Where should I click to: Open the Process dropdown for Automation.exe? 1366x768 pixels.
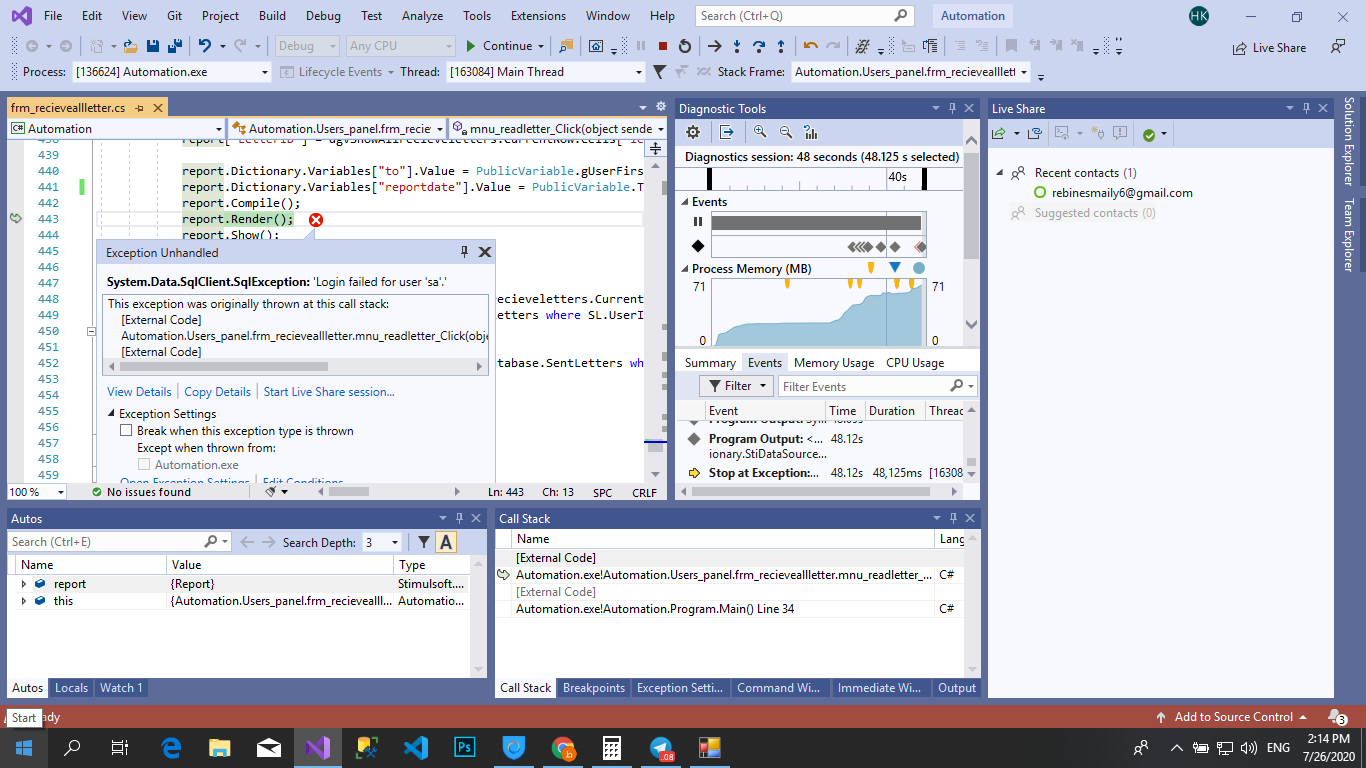265,72
